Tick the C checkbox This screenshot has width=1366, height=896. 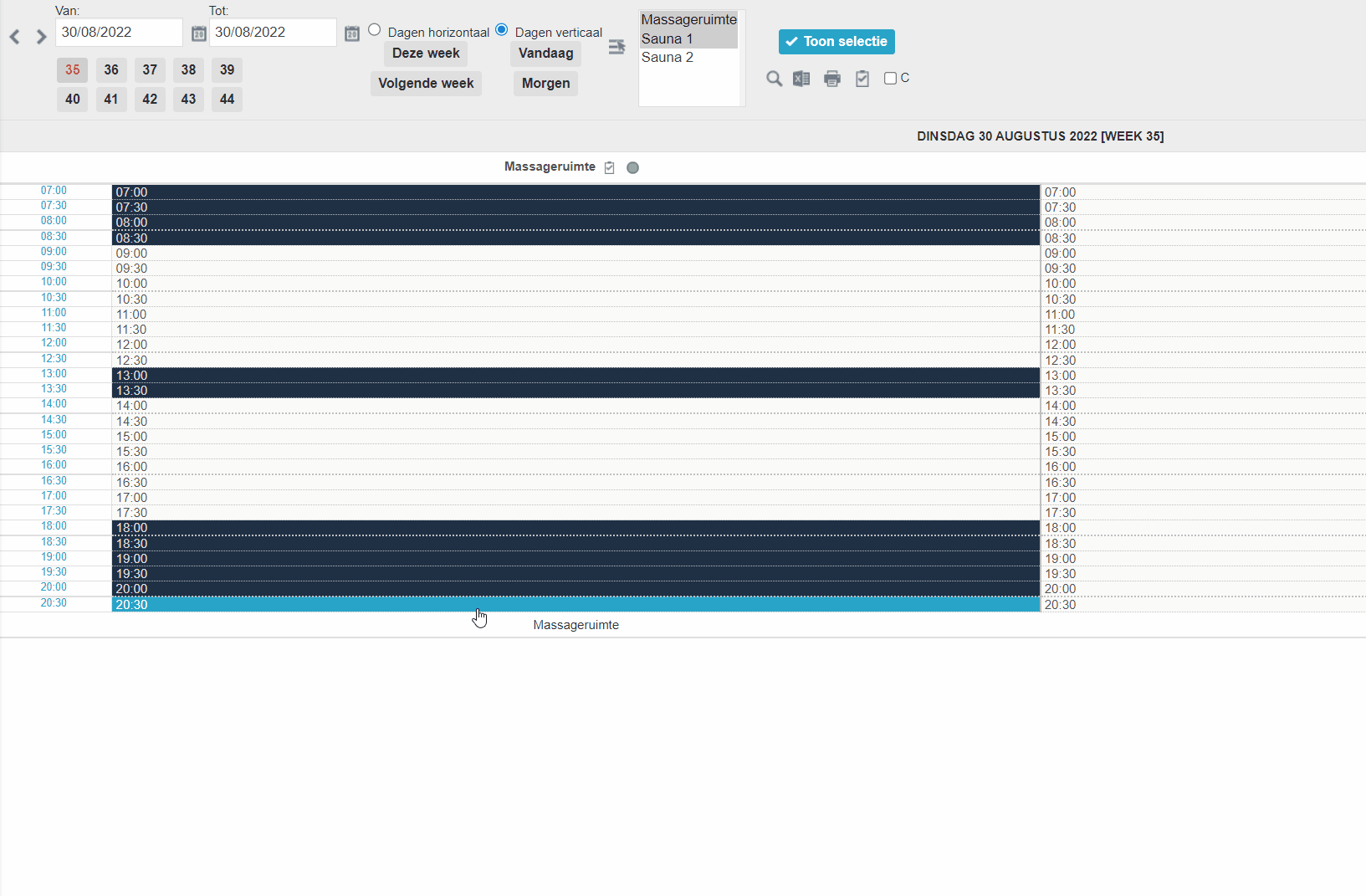tap(890, 78)
